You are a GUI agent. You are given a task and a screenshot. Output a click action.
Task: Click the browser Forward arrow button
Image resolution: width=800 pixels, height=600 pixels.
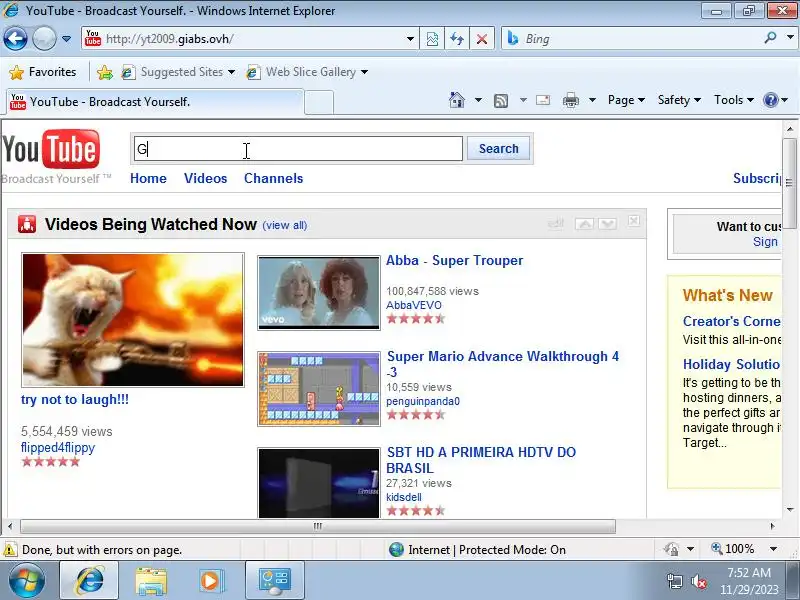pos(44,38)
